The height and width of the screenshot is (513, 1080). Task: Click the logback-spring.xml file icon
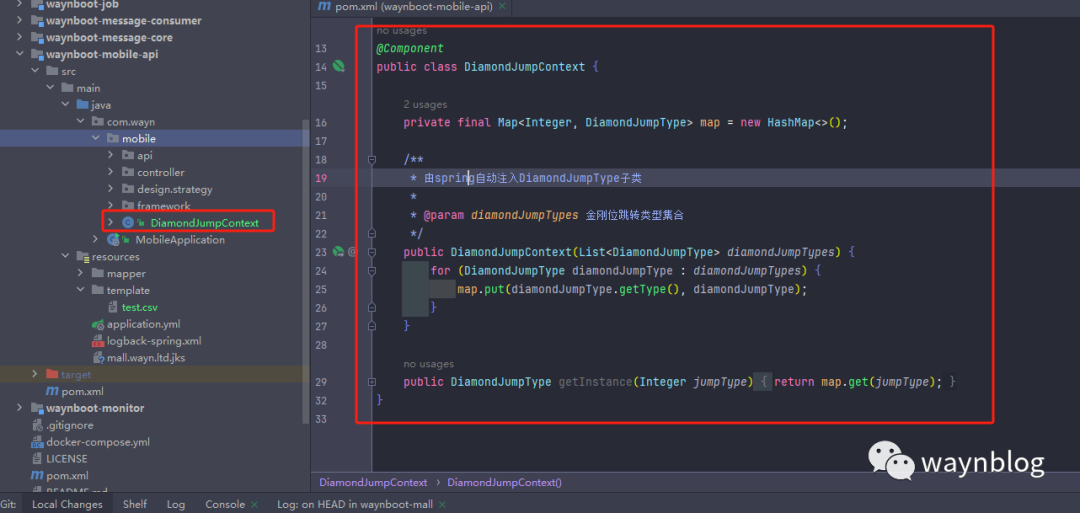tap(98, 341)
